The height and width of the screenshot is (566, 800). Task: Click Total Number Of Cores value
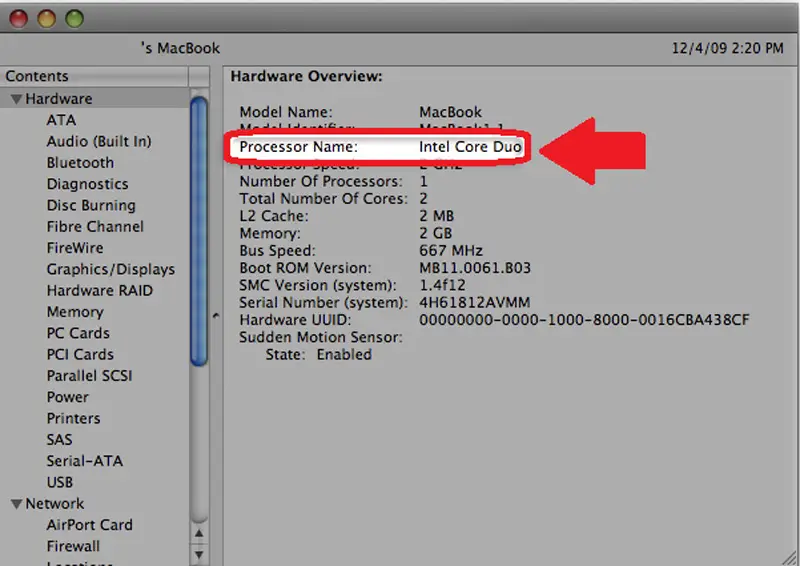[x=423, y=199]
